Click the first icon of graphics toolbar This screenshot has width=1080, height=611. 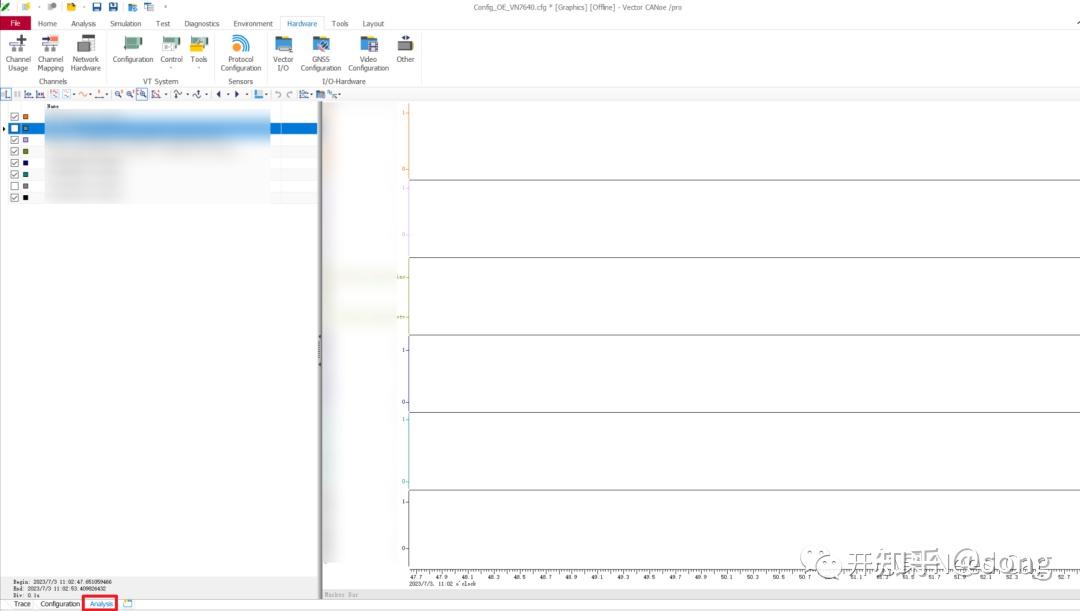pos(6,94)
